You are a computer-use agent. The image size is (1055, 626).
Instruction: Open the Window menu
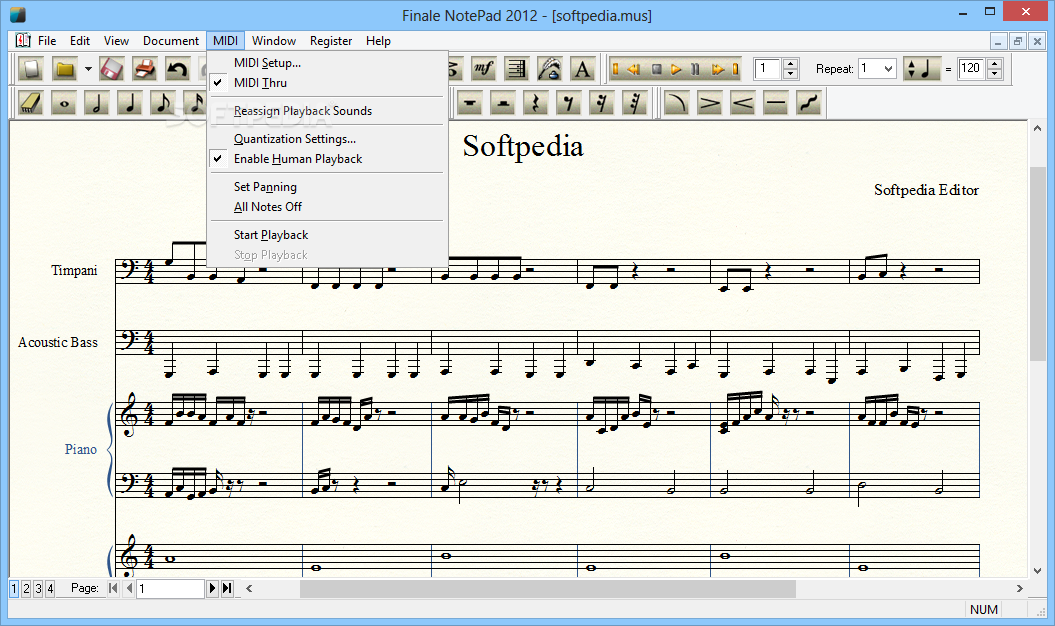[274, 40]
